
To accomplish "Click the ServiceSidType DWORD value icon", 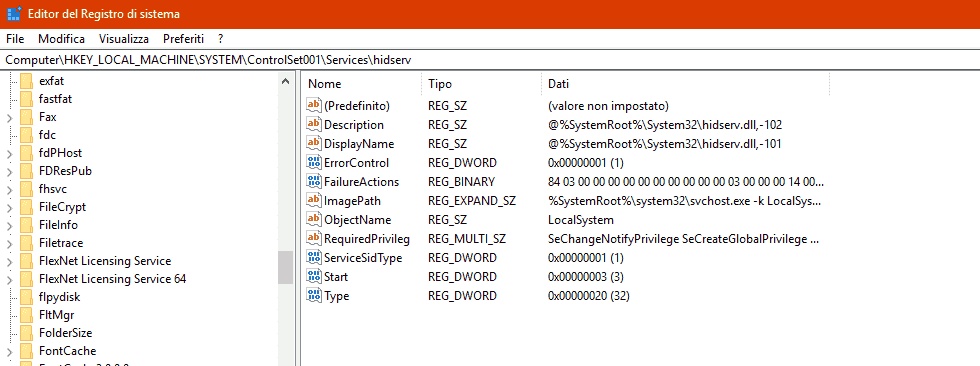I will 314,257.
